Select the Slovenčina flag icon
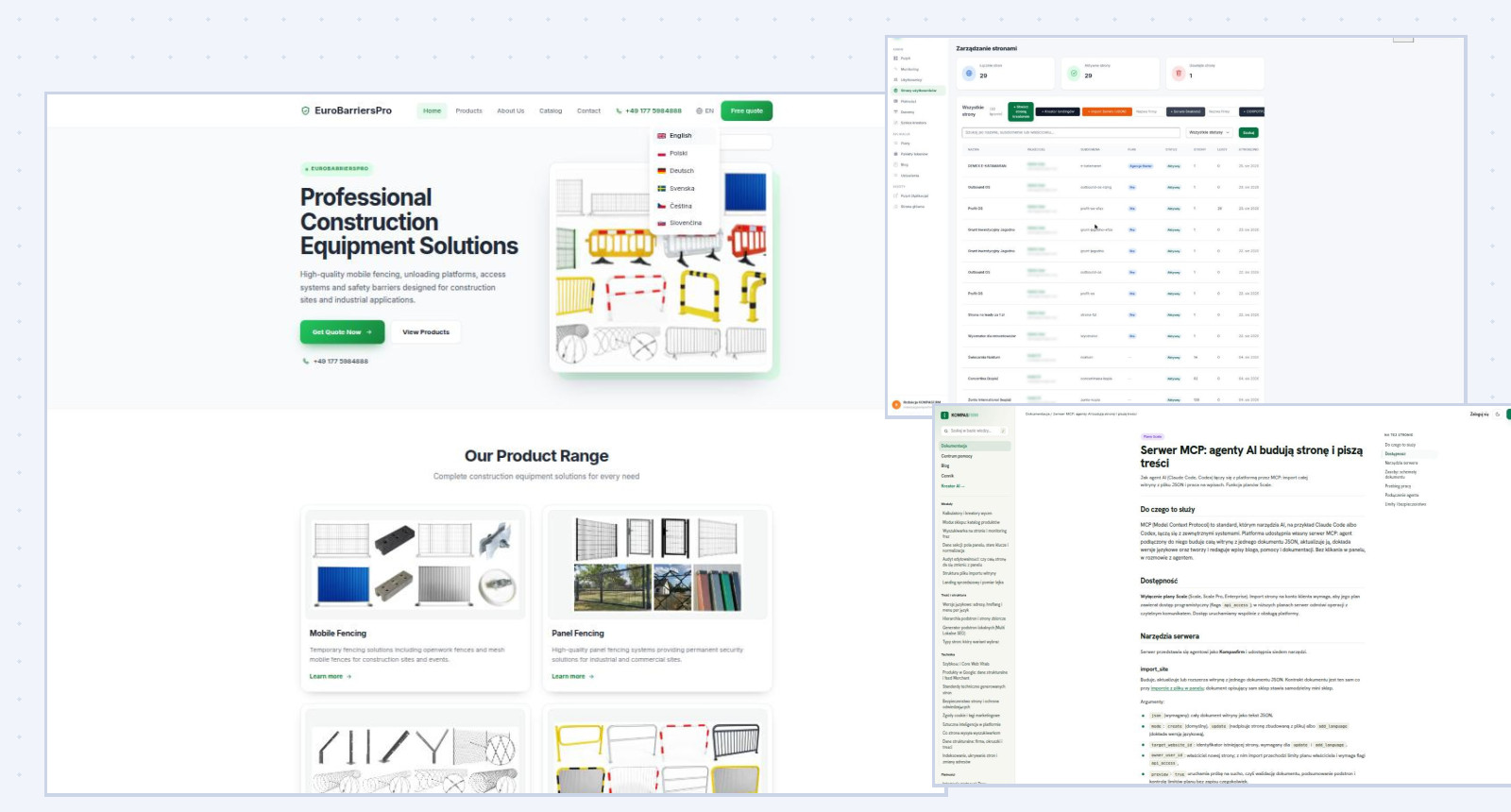The height and width of the screenshot is (812, 1511). tap(662, 223)
